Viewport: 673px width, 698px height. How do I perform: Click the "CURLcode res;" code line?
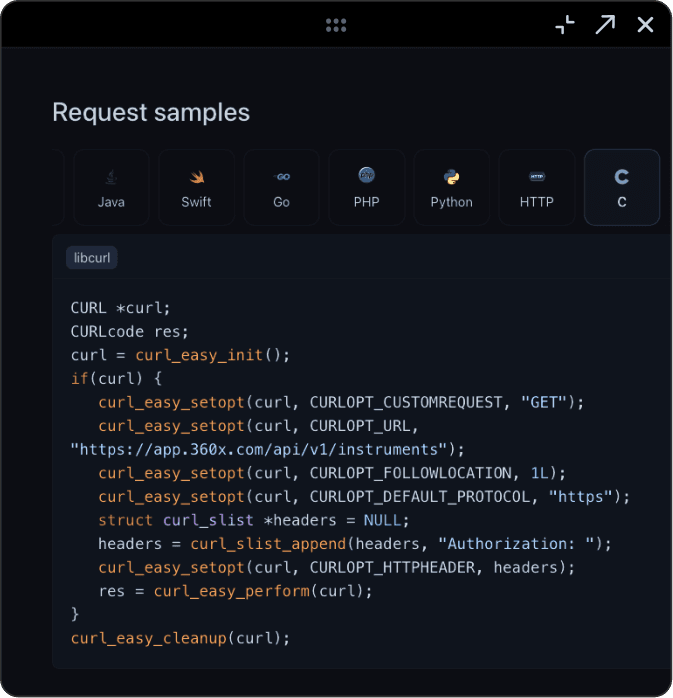click(130, 332)
